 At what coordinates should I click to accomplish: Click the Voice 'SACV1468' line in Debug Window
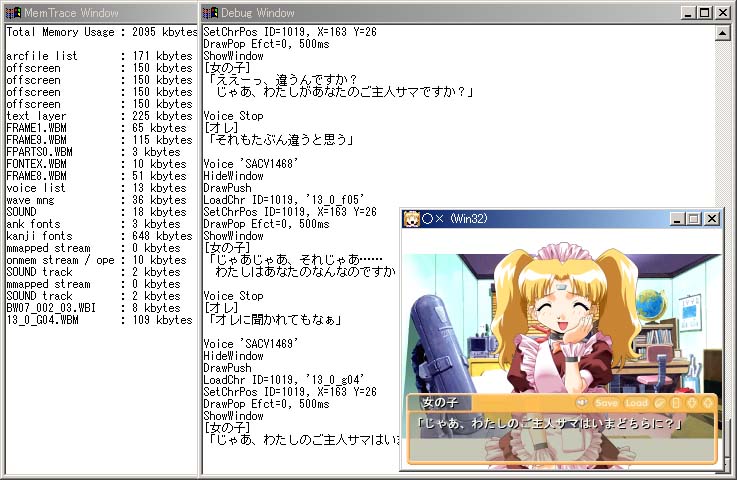(x=251, y=164)
